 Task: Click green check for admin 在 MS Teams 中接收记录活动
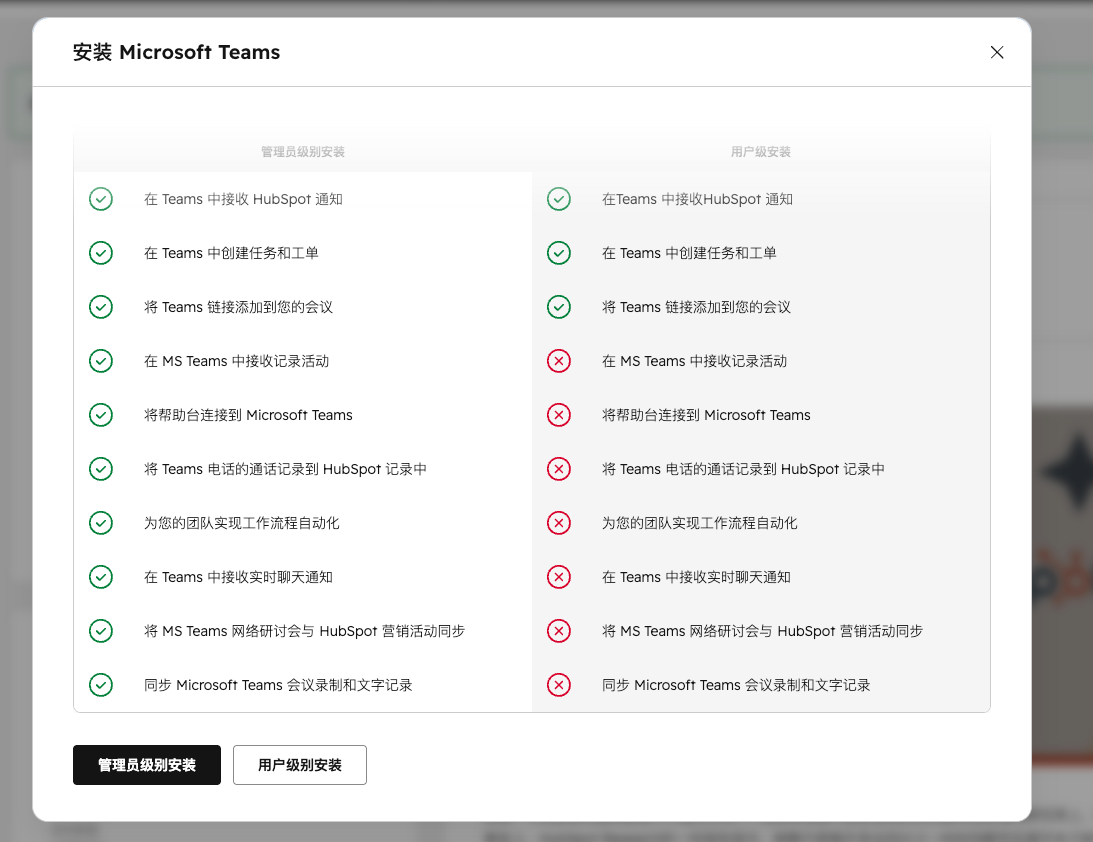tap(101, 361)
